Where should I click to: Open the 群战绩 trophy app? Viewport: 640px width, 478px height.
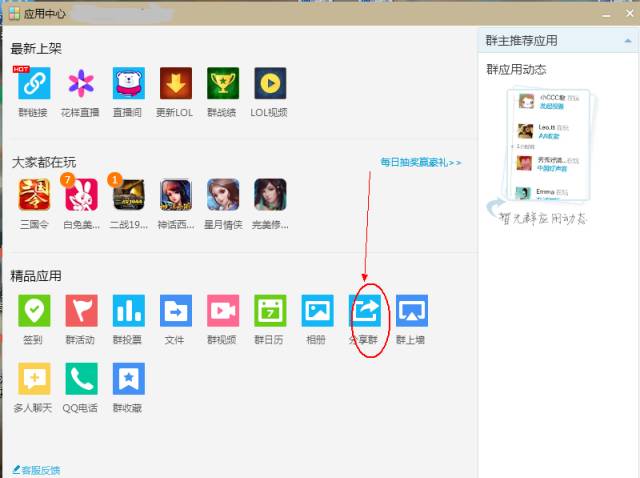click(x=223, y=83)
